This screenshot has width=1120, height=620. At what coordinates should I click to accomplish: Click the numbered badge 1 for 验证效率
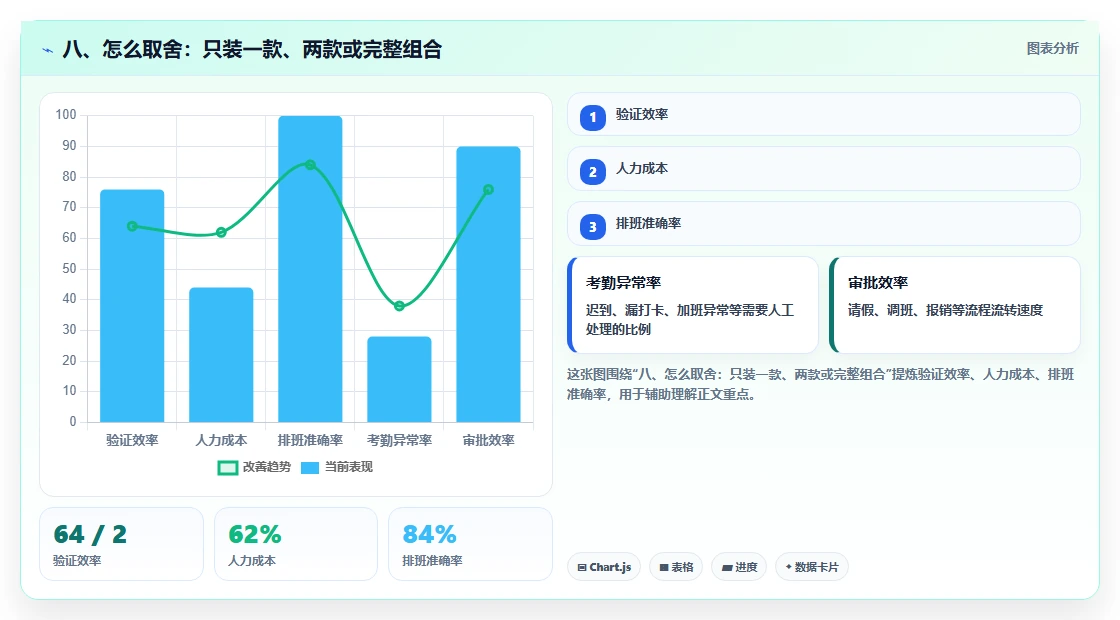click(592, 117)
